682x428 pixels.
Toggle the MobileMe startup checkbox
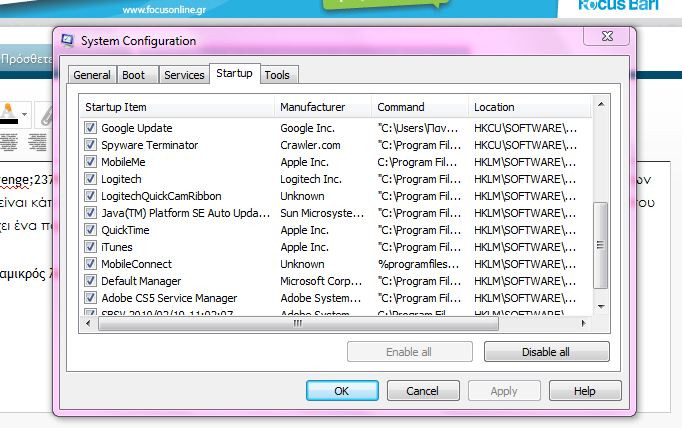pyautogui.click(x=90, y=161)
